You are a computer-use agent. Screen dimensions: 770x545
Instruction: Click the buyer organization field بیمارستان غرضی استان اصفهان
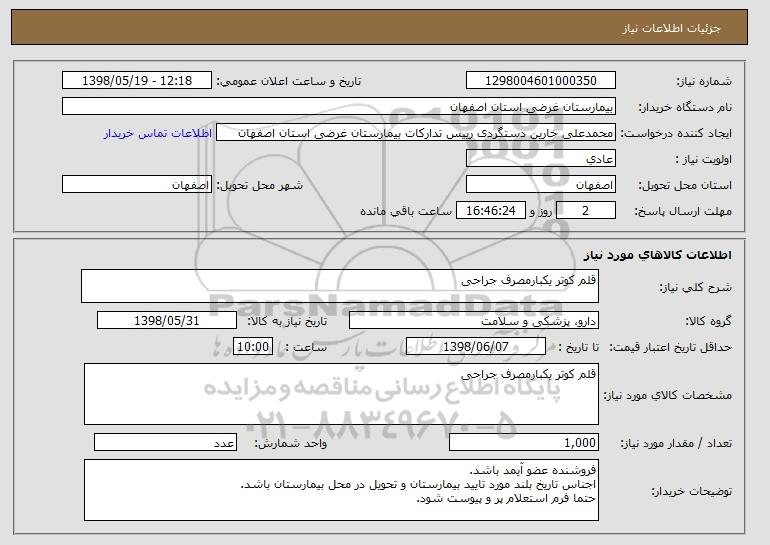pos(339,107)
